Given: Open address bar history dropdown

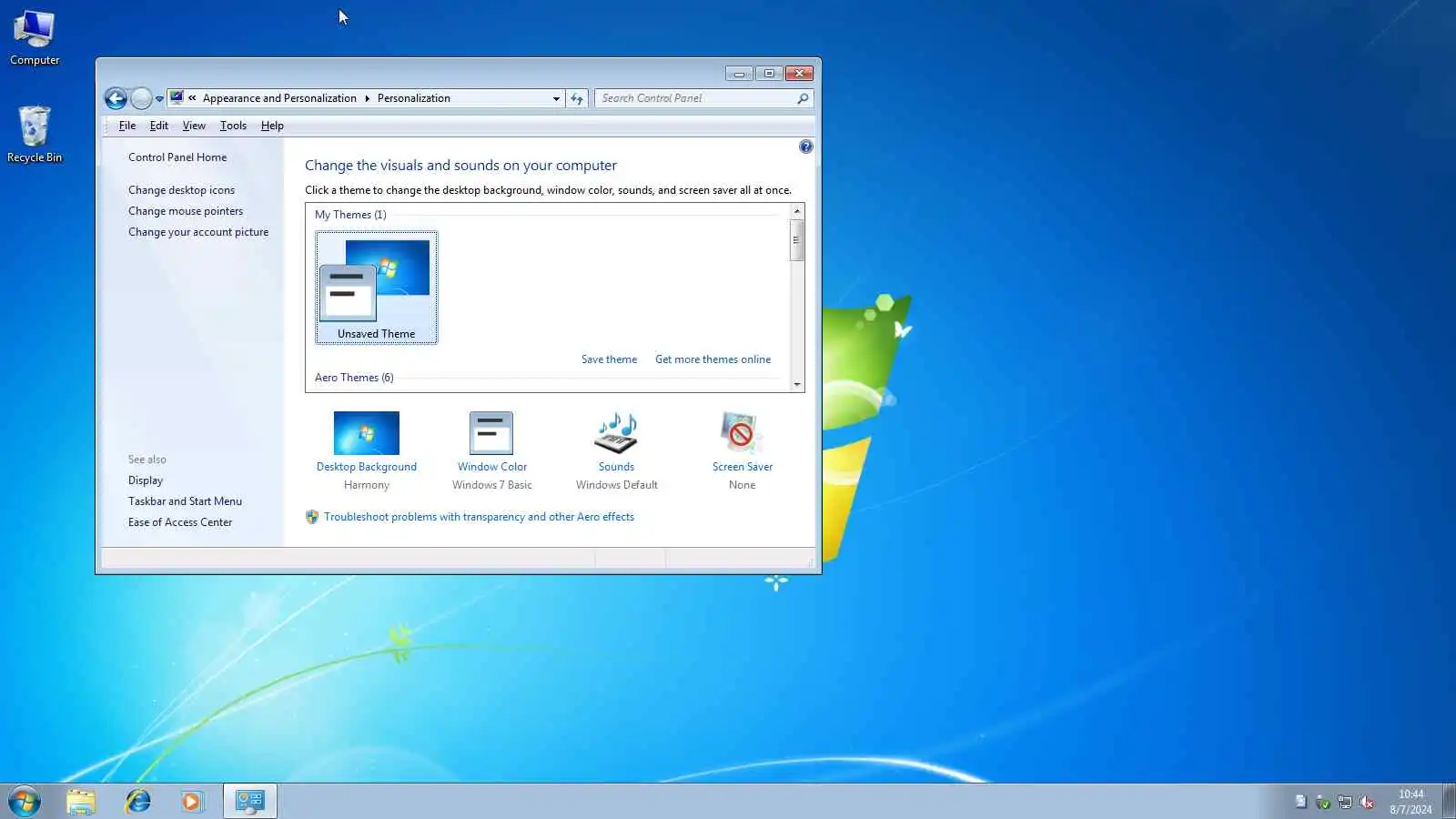Looking at the screenshot, I should (x=556, y=98).
